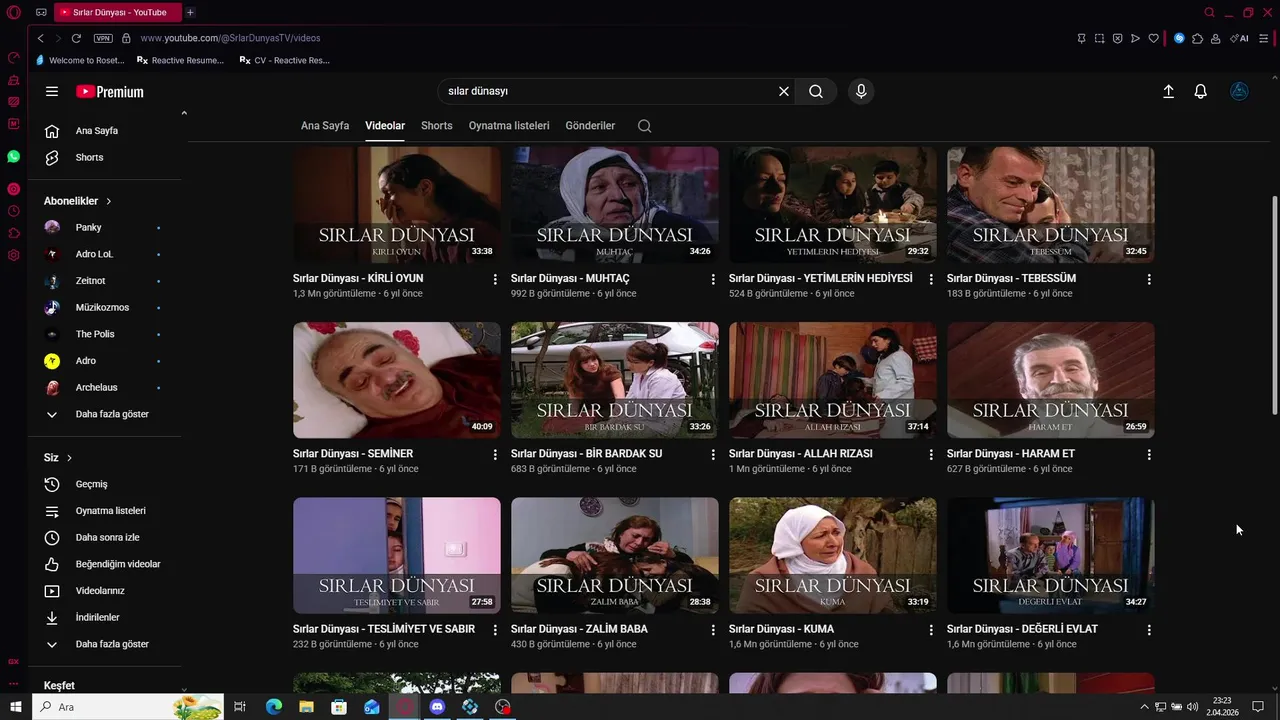Expand subscriptions with Daha fazla göster under Archelaus
Viewport: 1280px width, 720px height.
(x=105, y=414)
